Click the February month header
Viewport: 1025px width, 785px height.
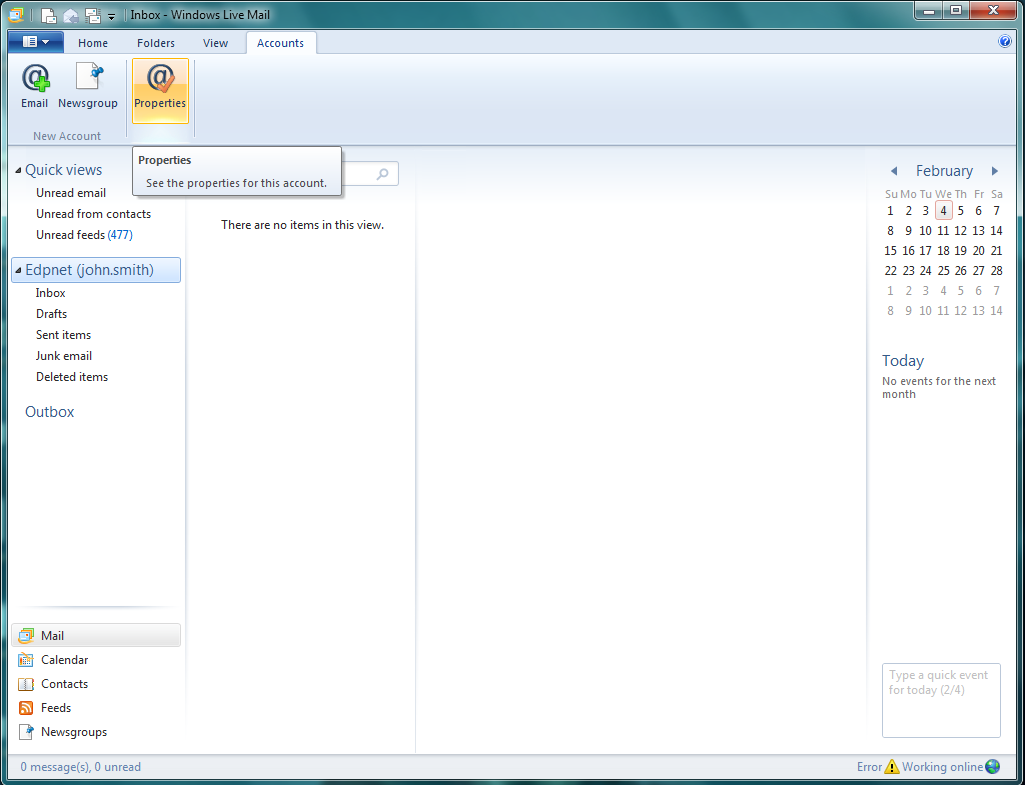pos(944,171)
